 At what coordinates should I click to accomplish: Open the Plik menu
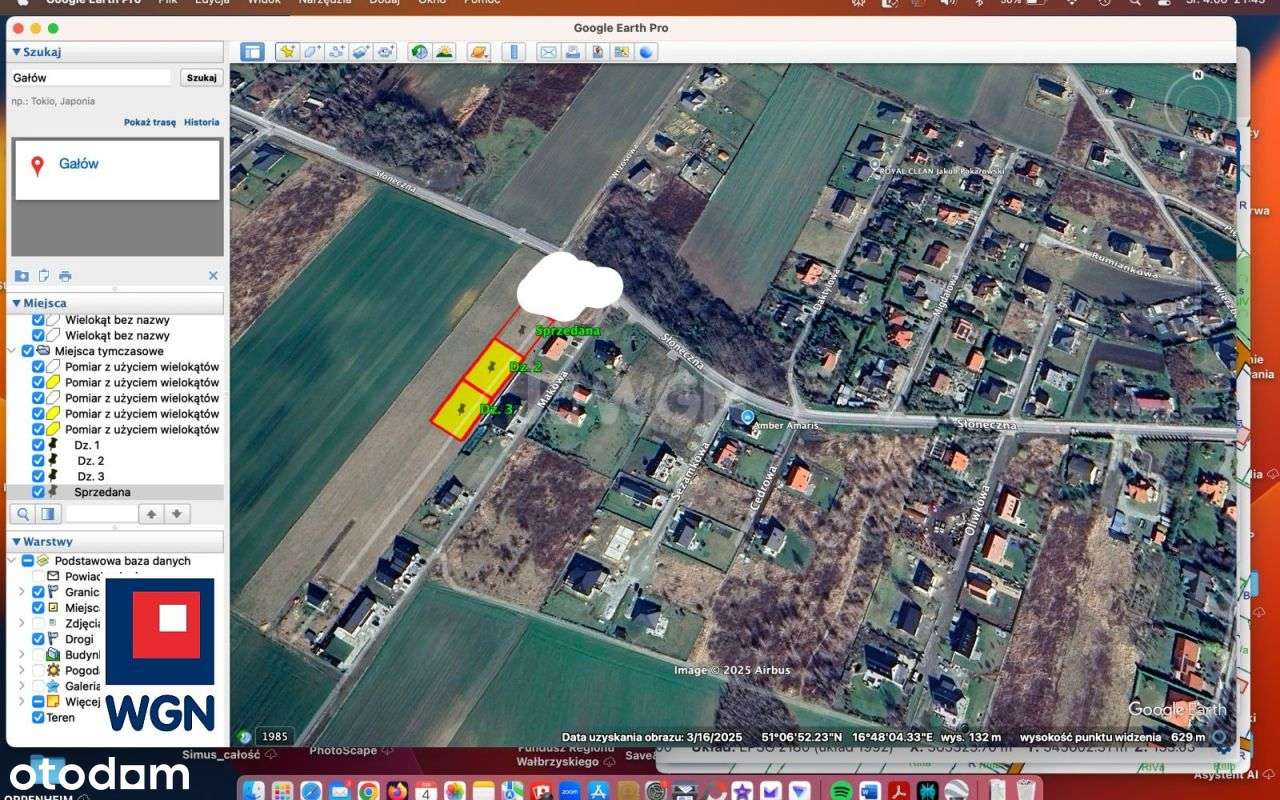(169, 3)
